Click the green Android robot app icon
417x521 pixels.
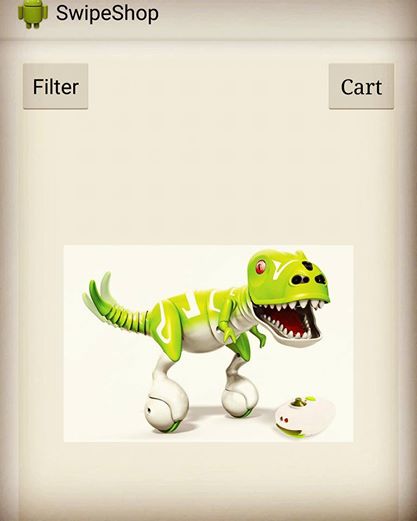click(x=33, y=13)
